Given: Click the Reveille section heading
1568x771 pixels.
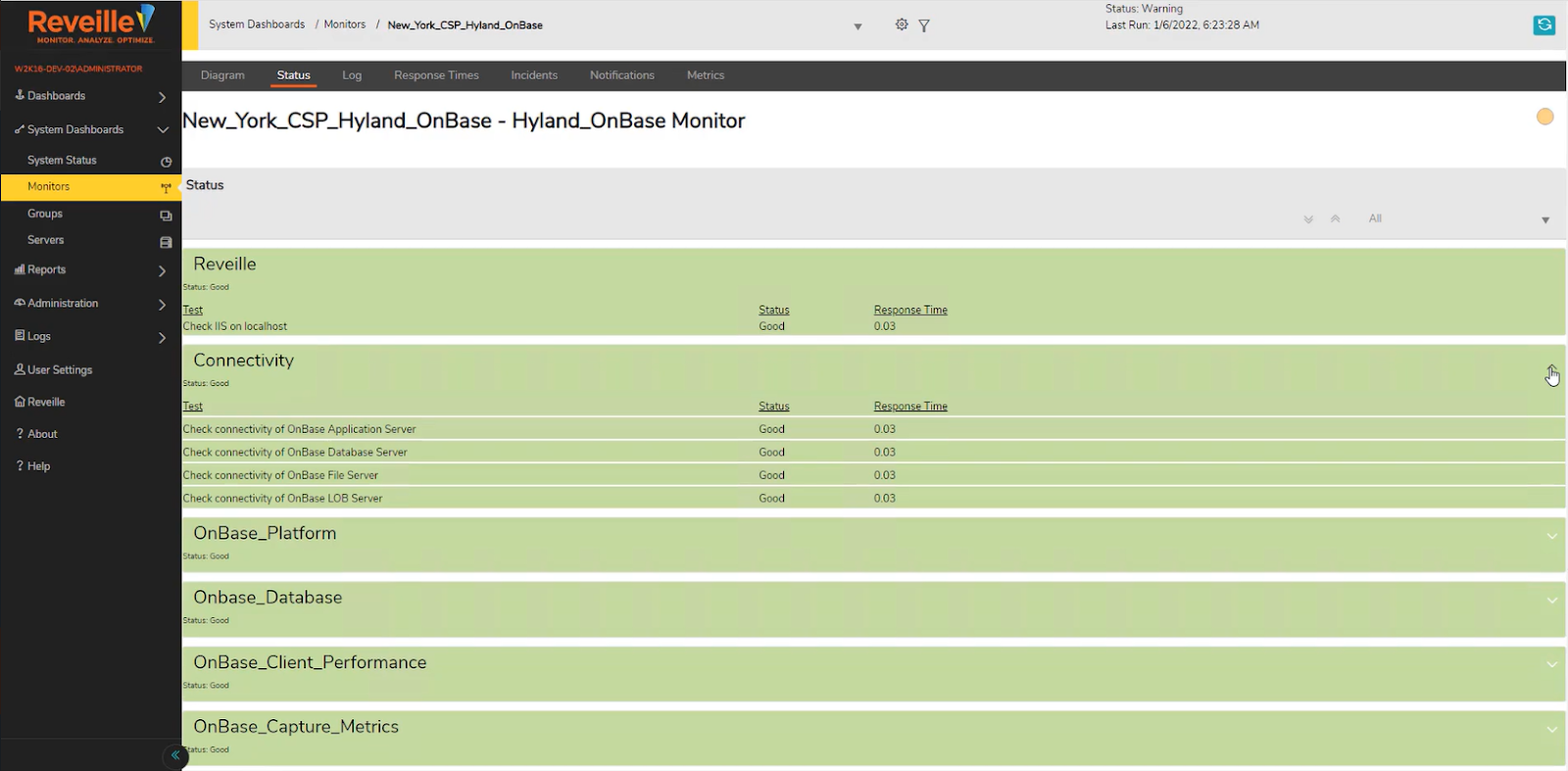Looking at the screenshot, I should point(224,264).
